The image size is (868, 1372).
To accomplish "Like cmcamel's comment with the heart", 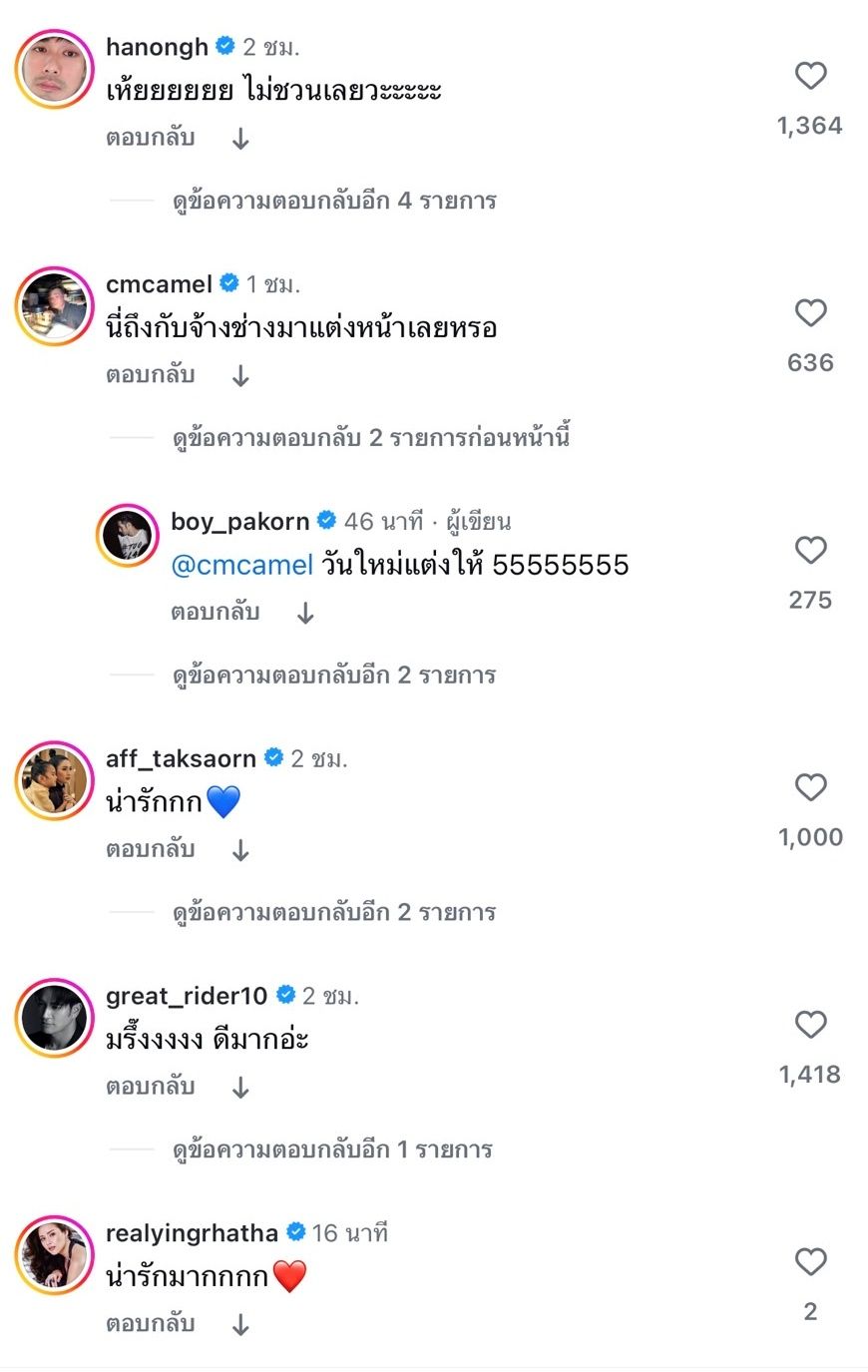I will click(x=810, y=313).
